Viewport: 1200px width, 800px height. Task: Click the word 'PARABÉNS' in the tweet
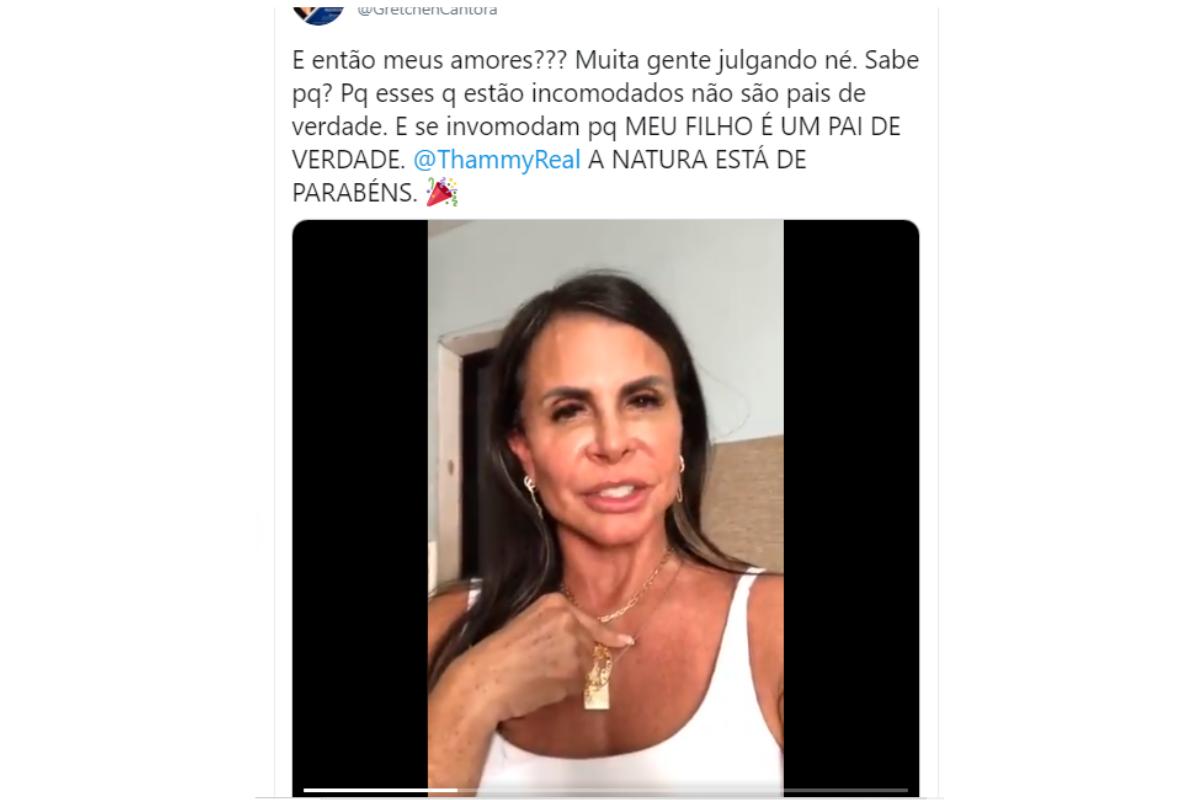pos(354,193)
